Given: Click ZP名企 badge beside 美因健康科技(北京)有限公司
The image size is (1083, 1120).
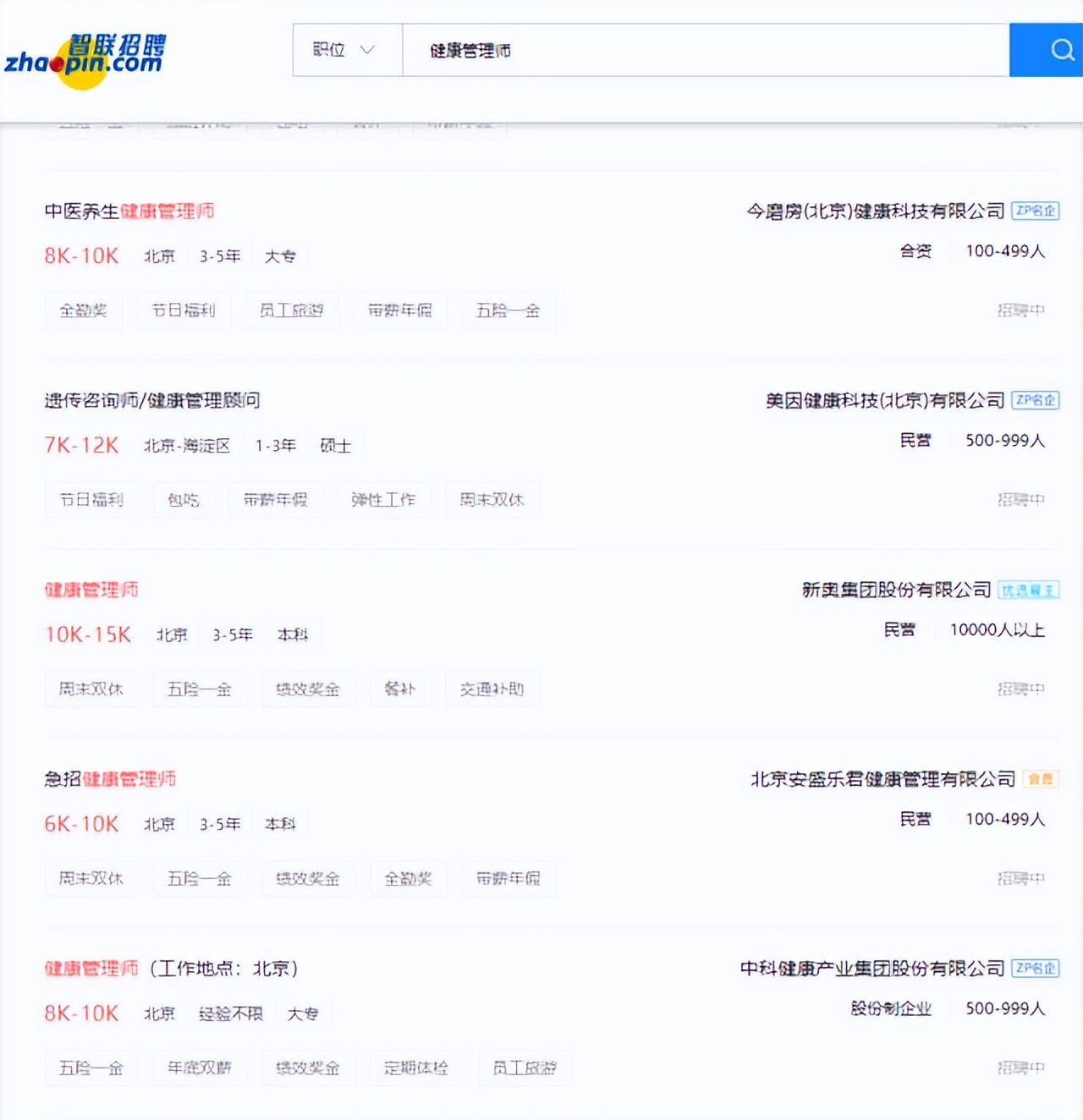Looking at the screenshot, I should [x=1036, y=400].
